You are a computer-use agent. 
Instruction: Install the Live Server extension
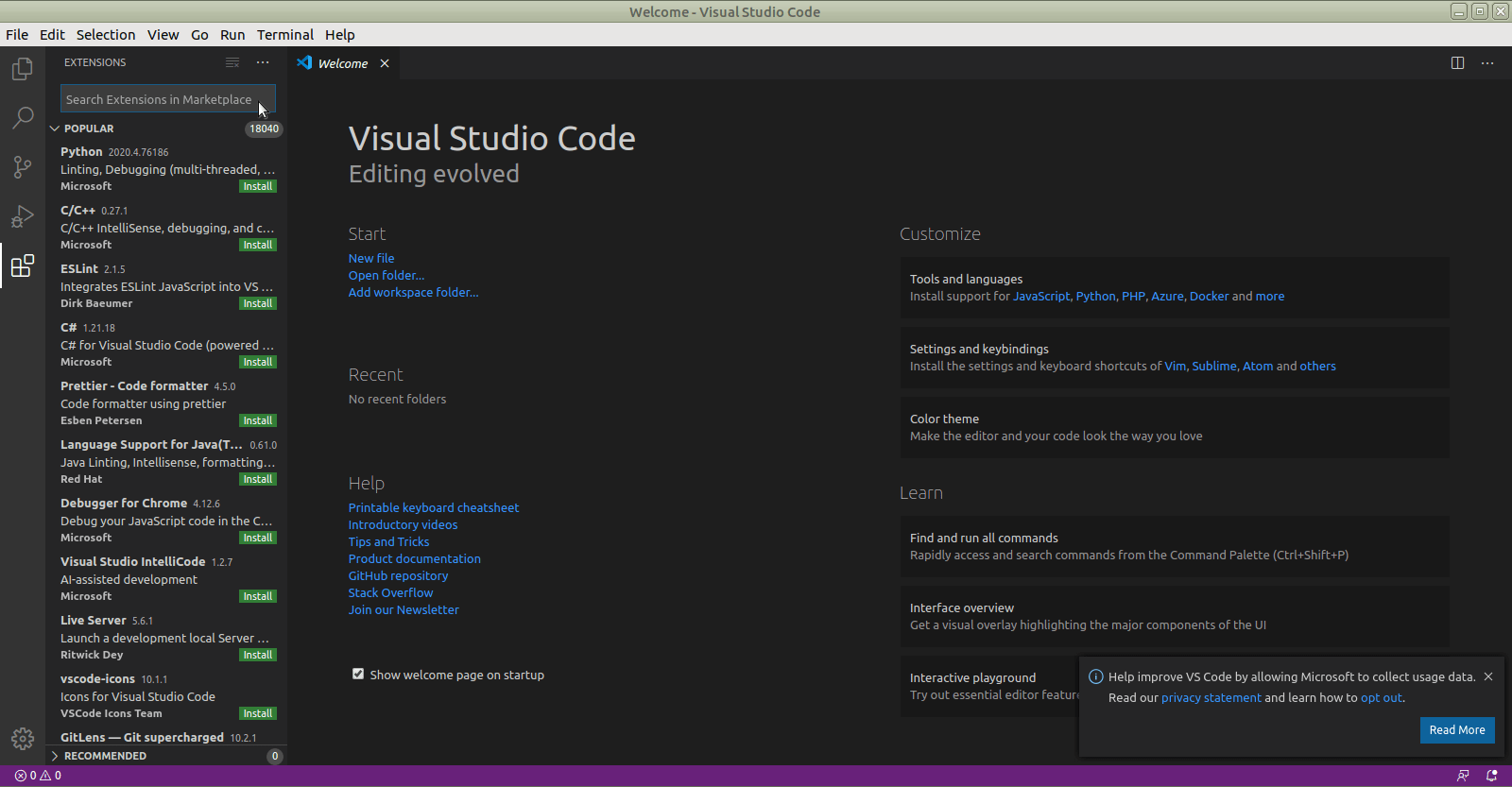(258, 656)
